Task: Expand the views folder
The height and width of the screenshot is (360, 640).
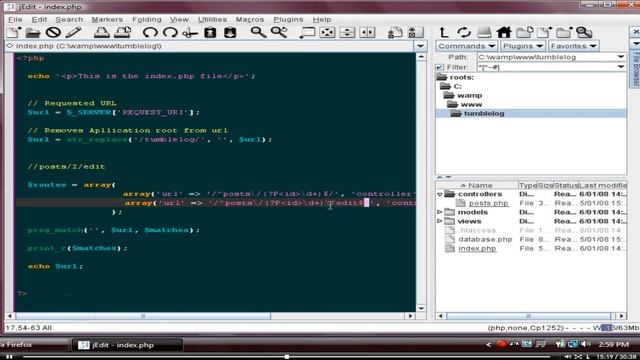Action: tap(440, 221)
